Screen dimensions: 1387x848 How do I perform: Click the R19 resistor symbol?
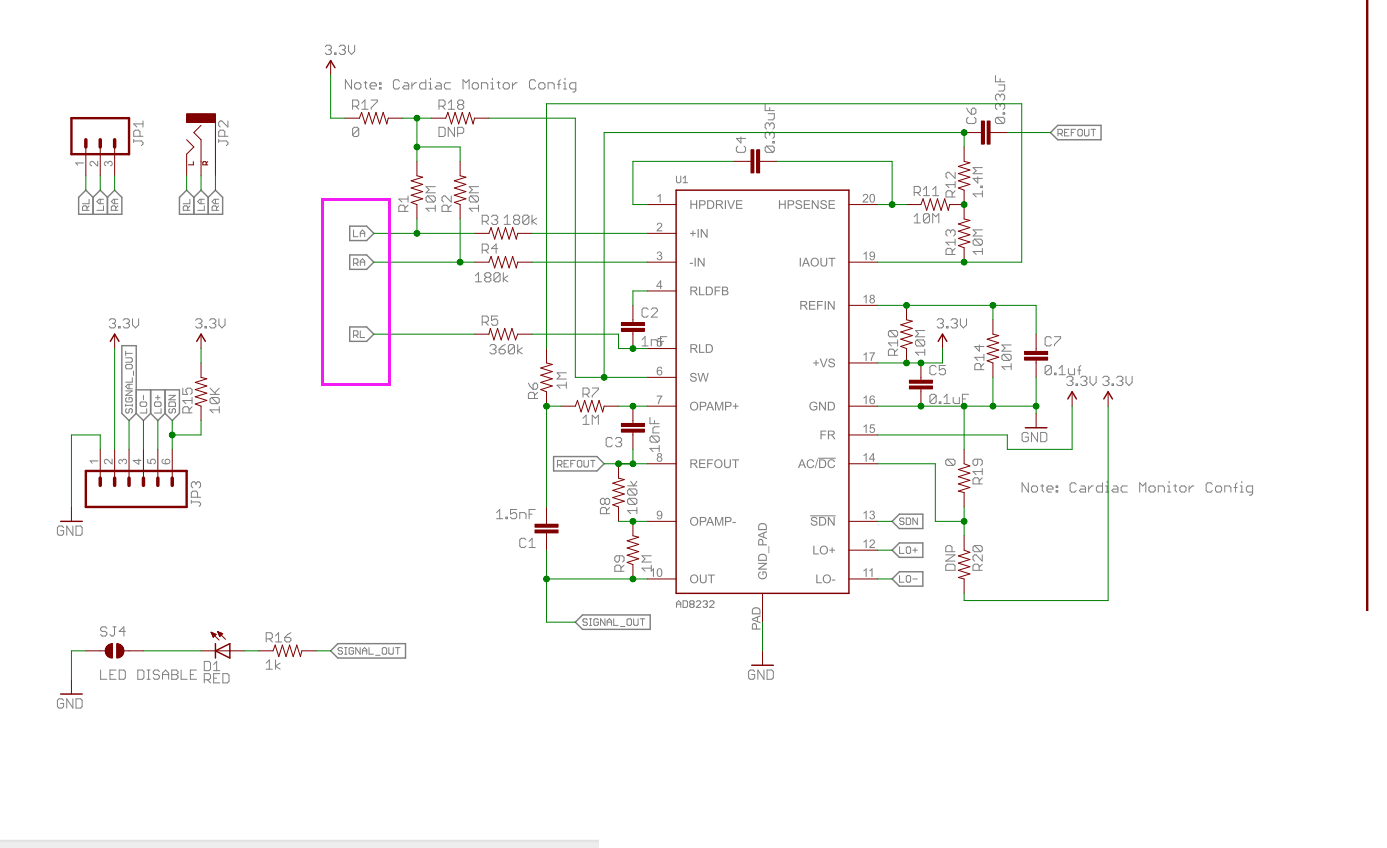964,478
